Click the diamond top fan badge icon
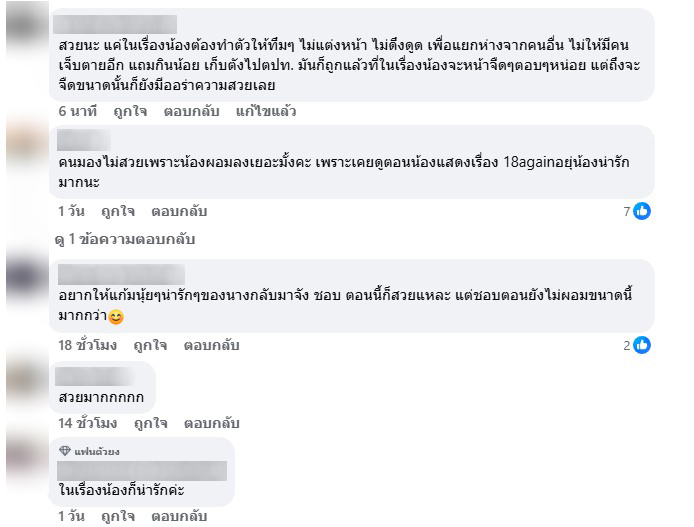694x527 pixels. click(x=65, y=450)
